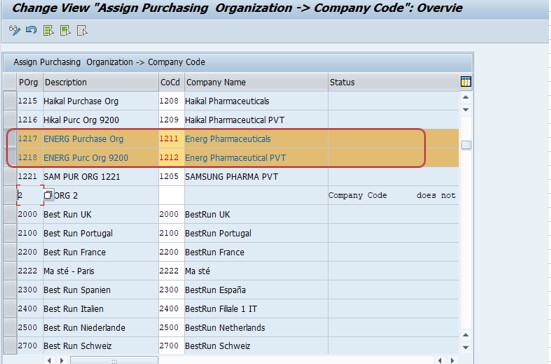Click SAM PUR ORG 1221 description
The width and height of the screenshot is (551, 364).
click(x=82, y=176)
